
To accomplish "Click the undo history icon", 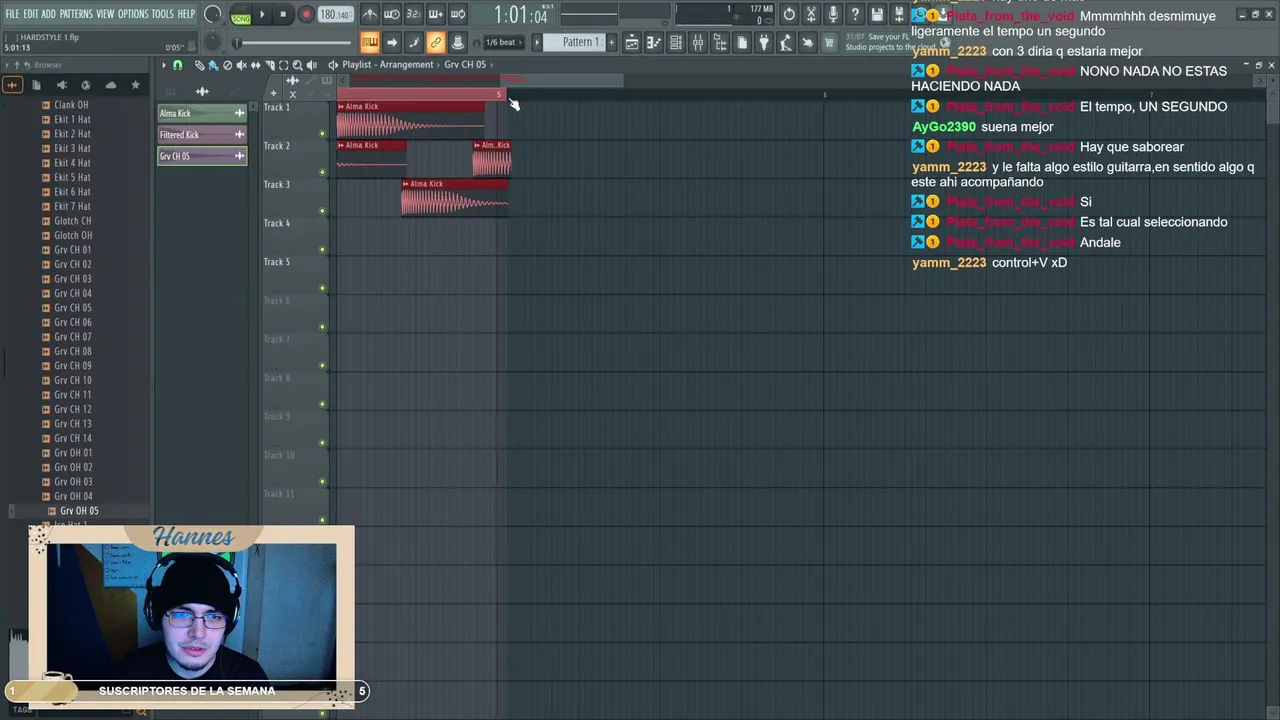I will [789, 14].
